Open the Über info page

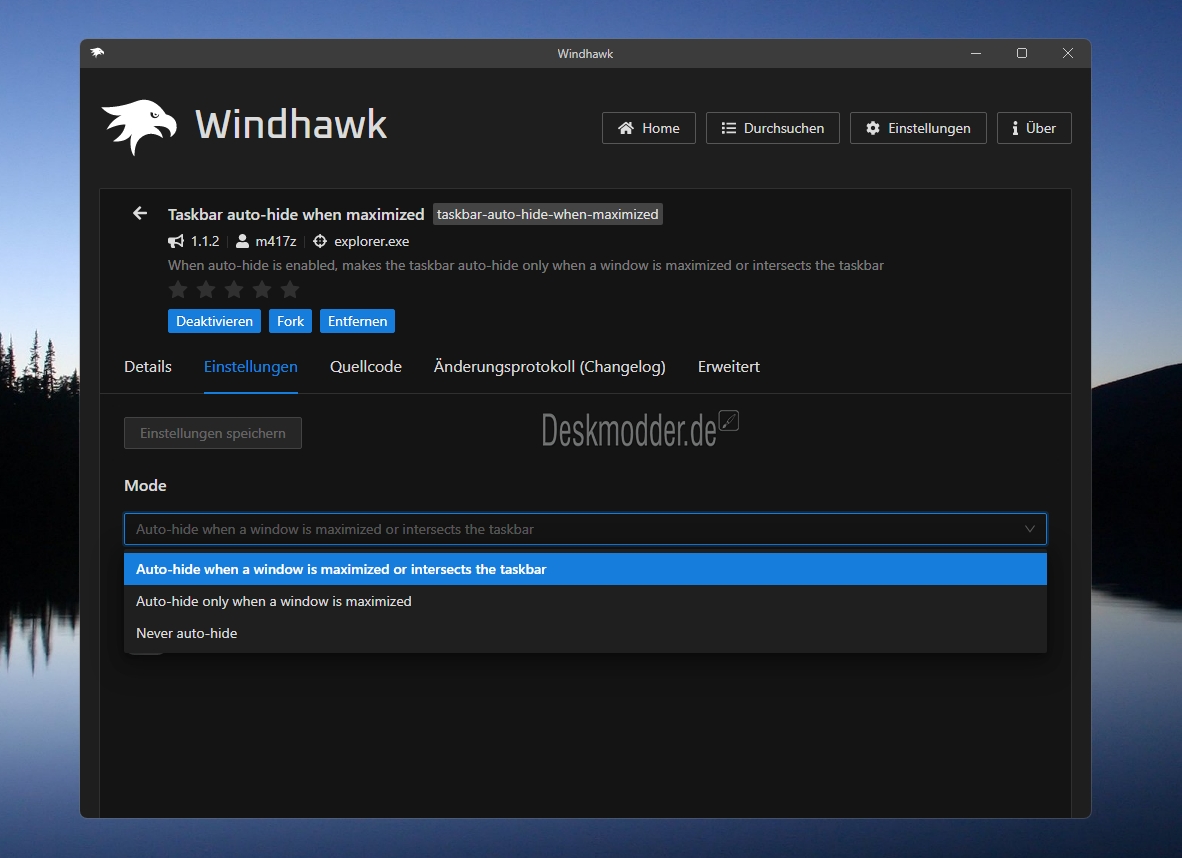[x=1034, y=128]
